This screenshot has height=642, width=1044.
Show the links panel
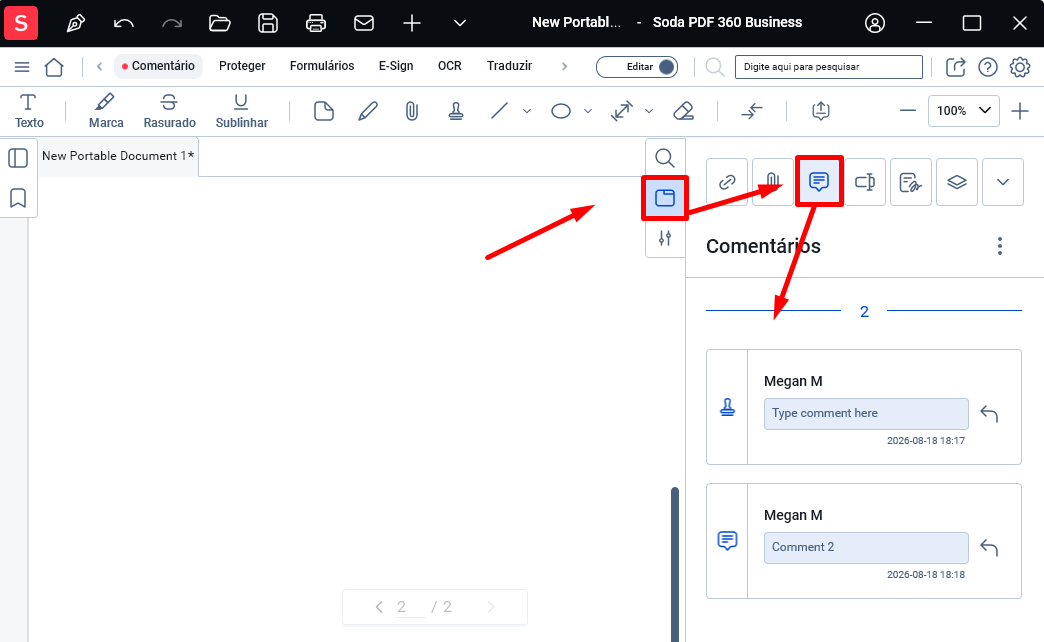(x=727, y=182)
